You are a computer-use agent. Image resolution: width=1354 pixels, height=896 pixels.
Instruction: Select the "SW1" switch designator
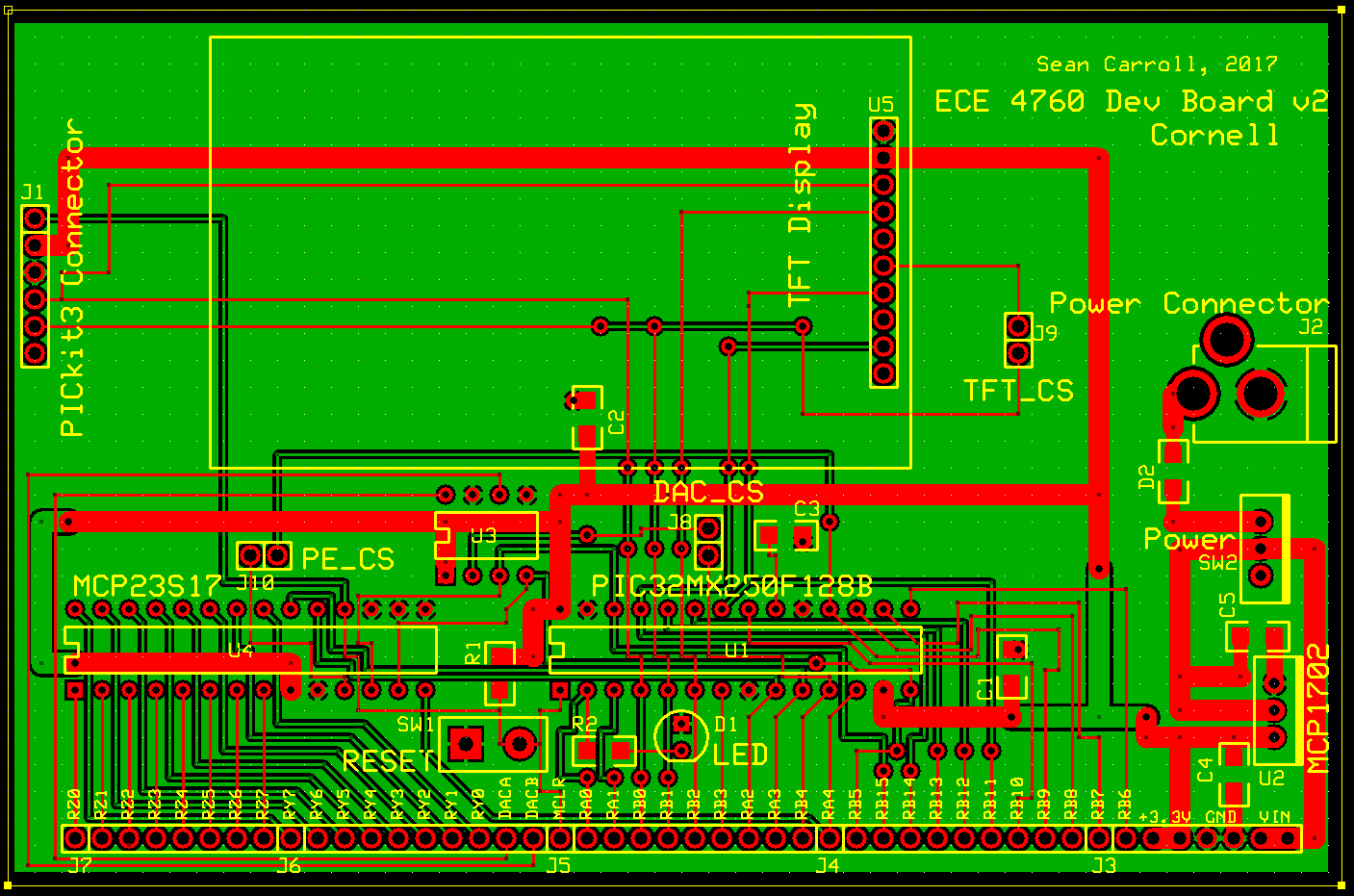(x=416, y=724)
